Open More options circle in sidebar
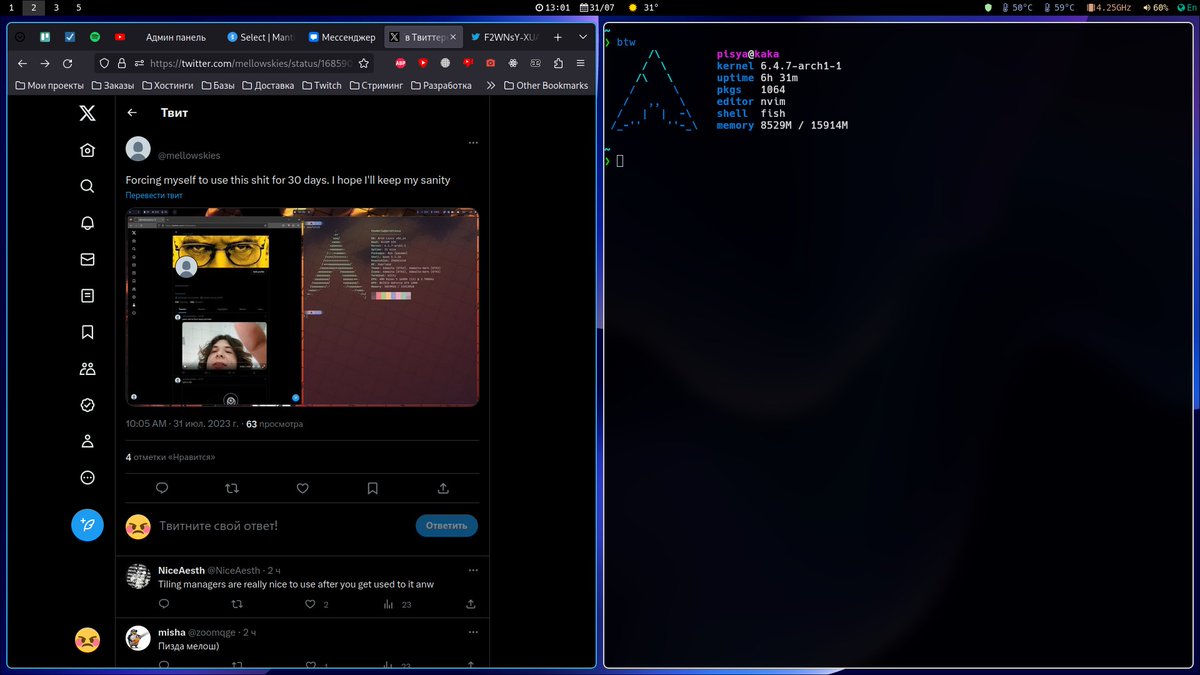 tap(87, 478)
